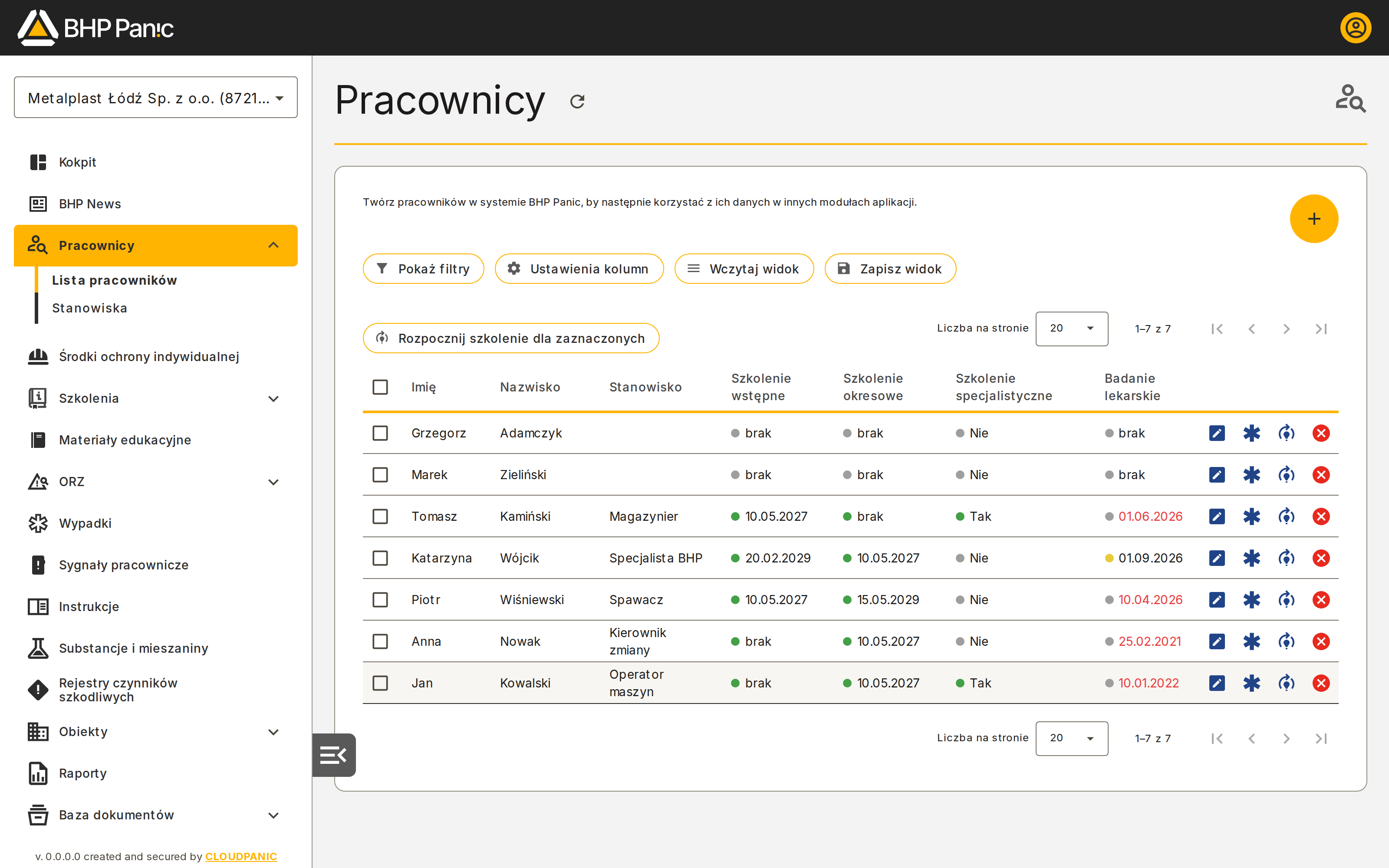
Task: Delete Jan Kowalski with red X icon
Action: point(1321,683)
